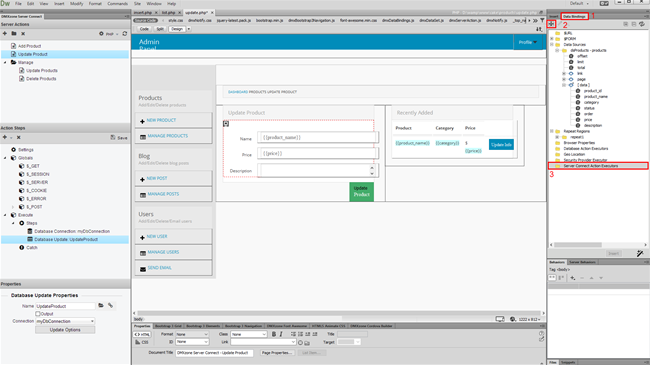Click the green Update Product button
The width and height of the screenshot is (650, 365).
click(x=361, y=191)
